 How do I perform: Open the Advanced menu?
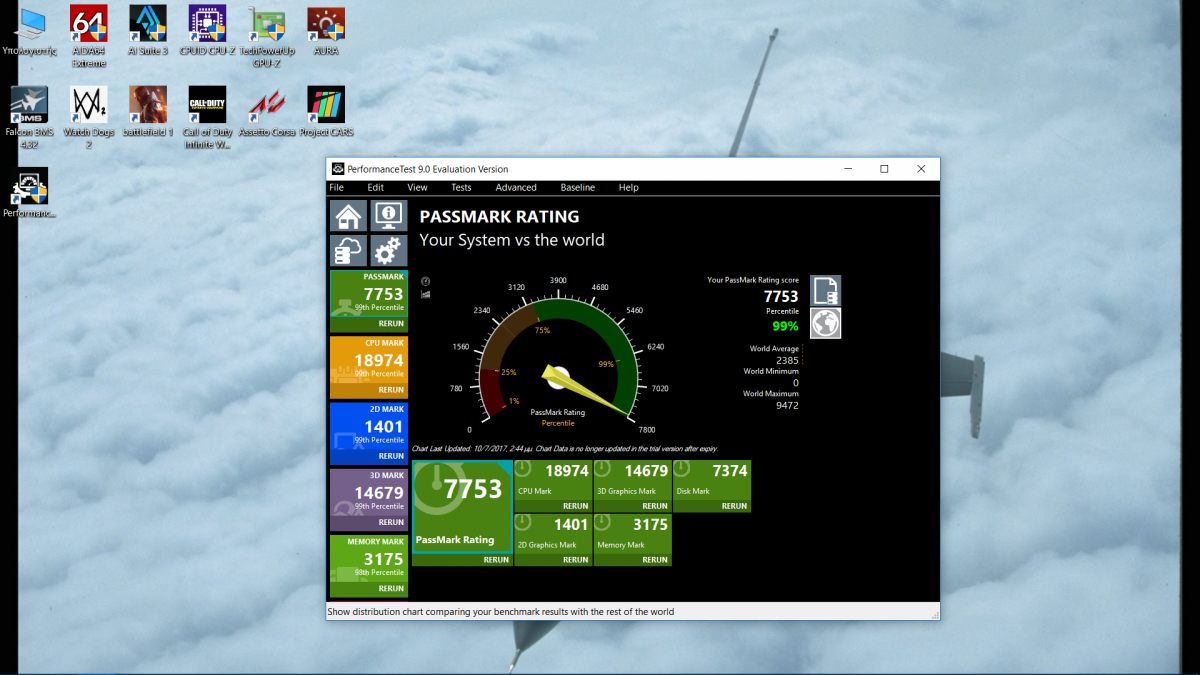click(516, 187)
